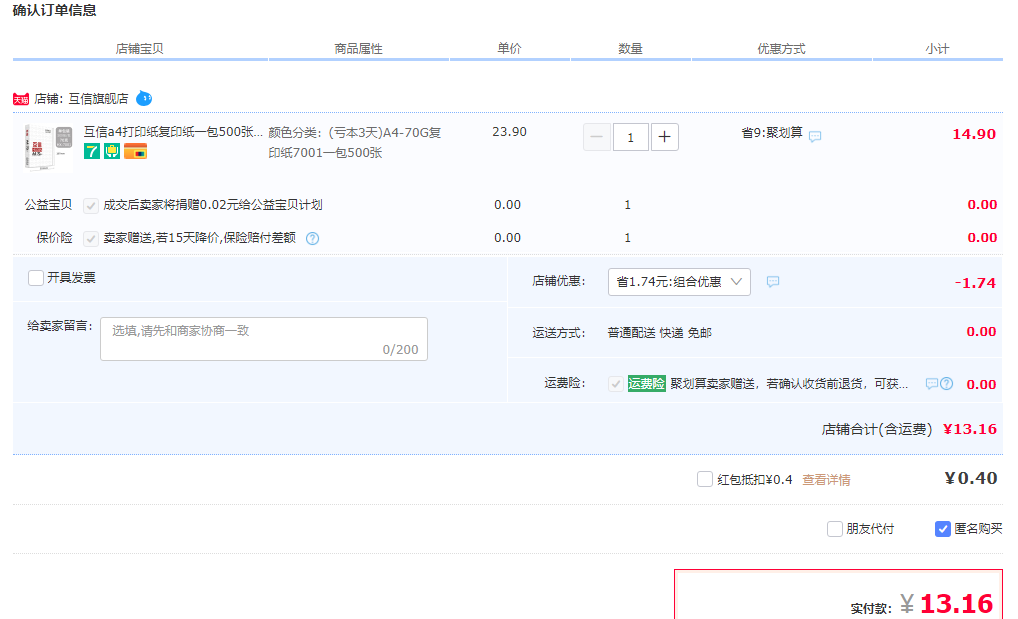
Task: Open the 查看详情 details link
Action: coord(826,480)
